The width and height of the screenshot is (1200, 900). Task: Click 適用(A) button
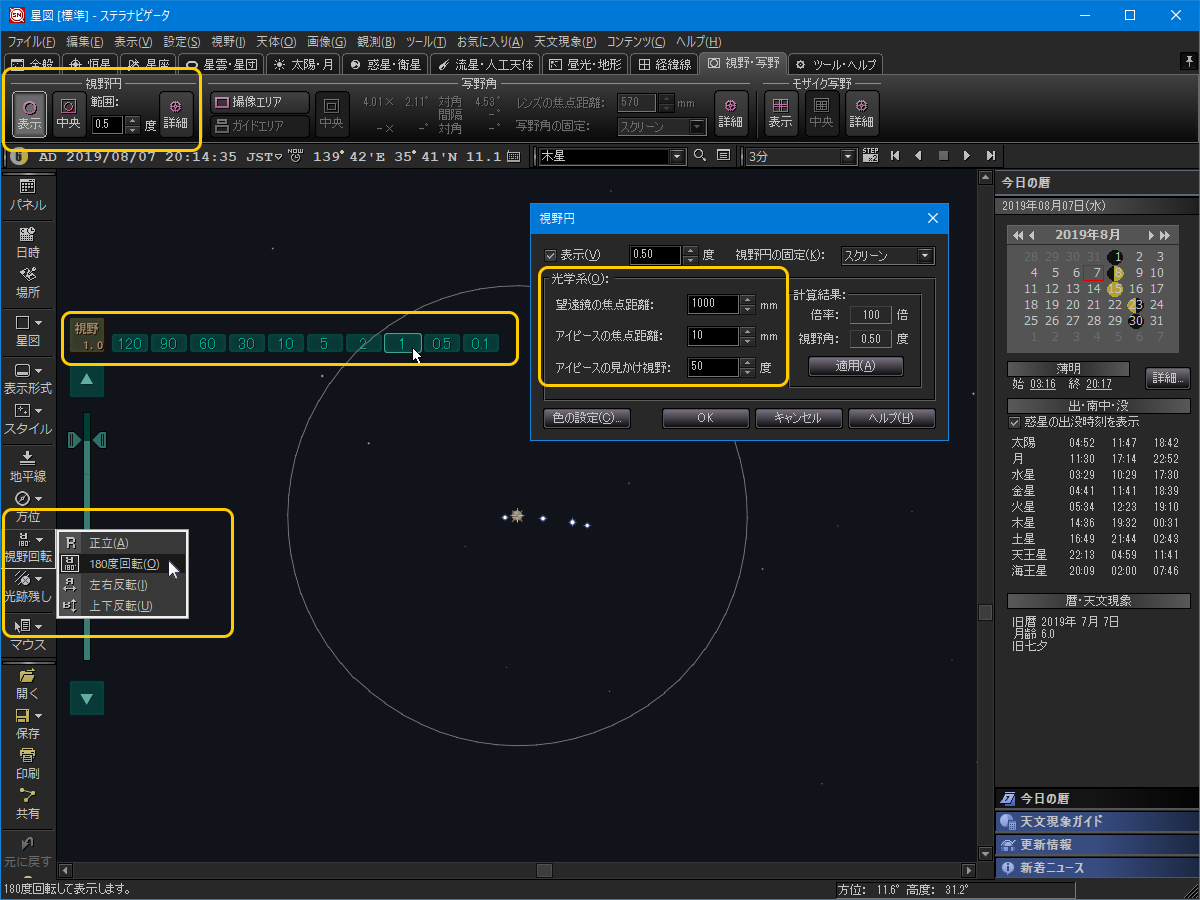(855, 366)
